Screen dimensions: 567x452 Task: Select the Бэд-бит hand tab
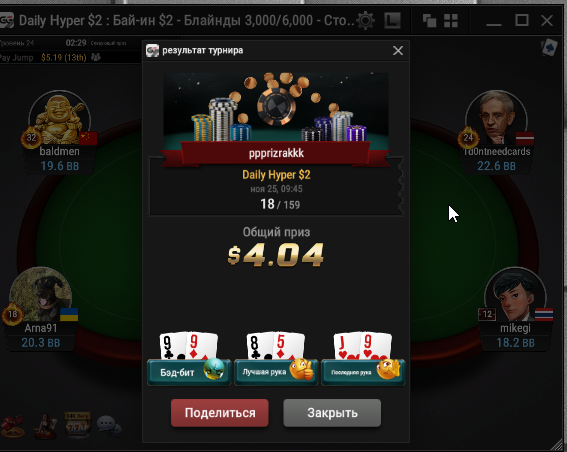point(189,372)
